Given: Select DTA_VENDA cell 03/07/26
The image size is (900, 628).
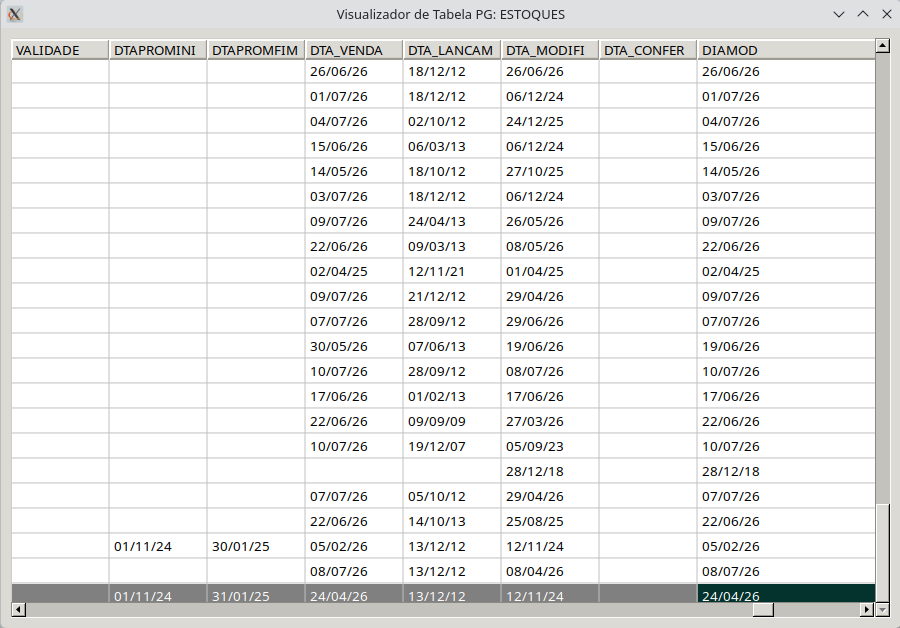Looking at the screenshot, I should 354,196.
